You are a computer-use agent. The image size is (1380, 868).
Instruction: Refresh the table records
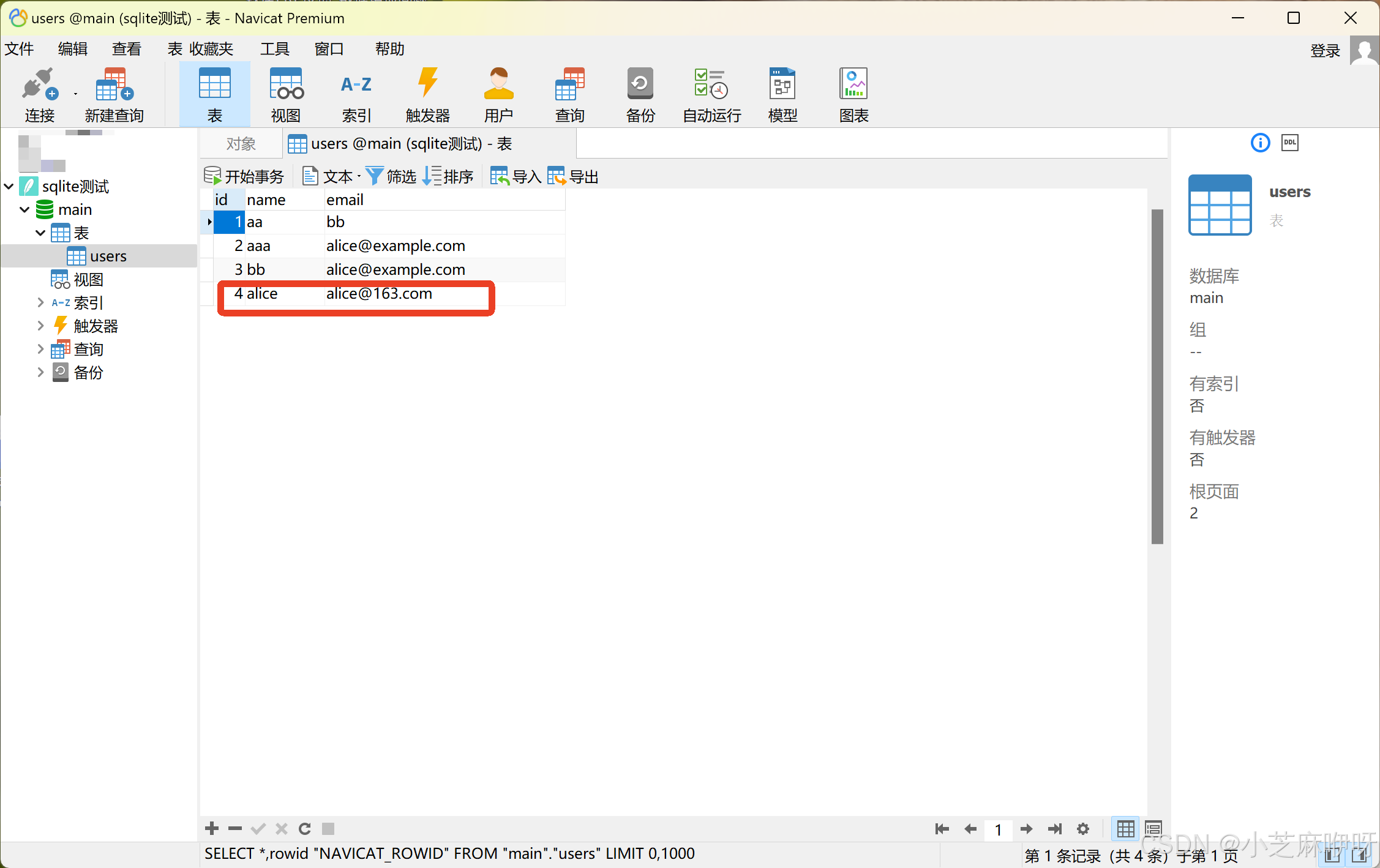coord(304,828)
